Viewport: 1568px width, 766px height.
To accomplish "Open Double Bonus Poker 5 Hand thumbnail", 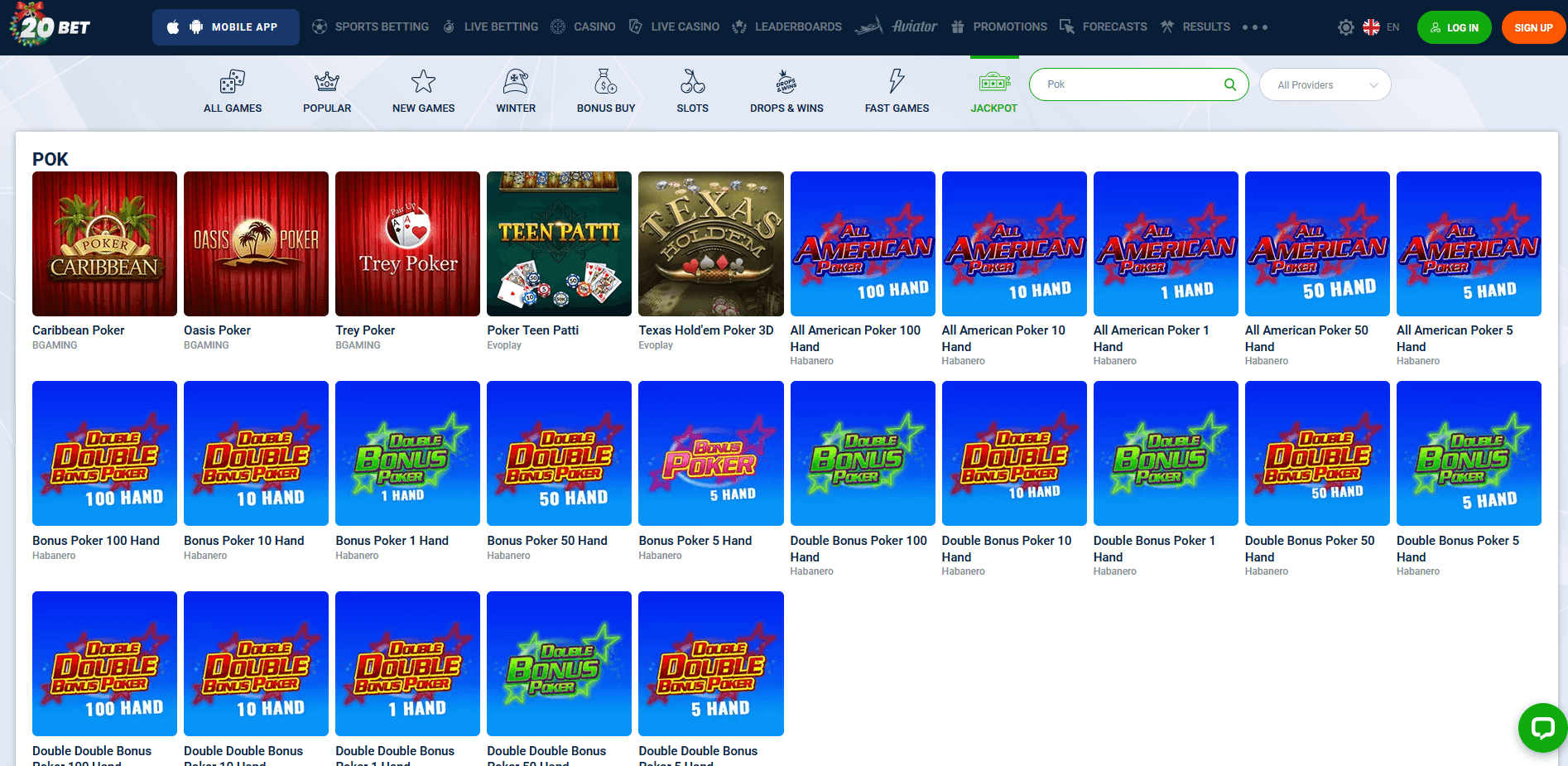I will [1469, 453].
